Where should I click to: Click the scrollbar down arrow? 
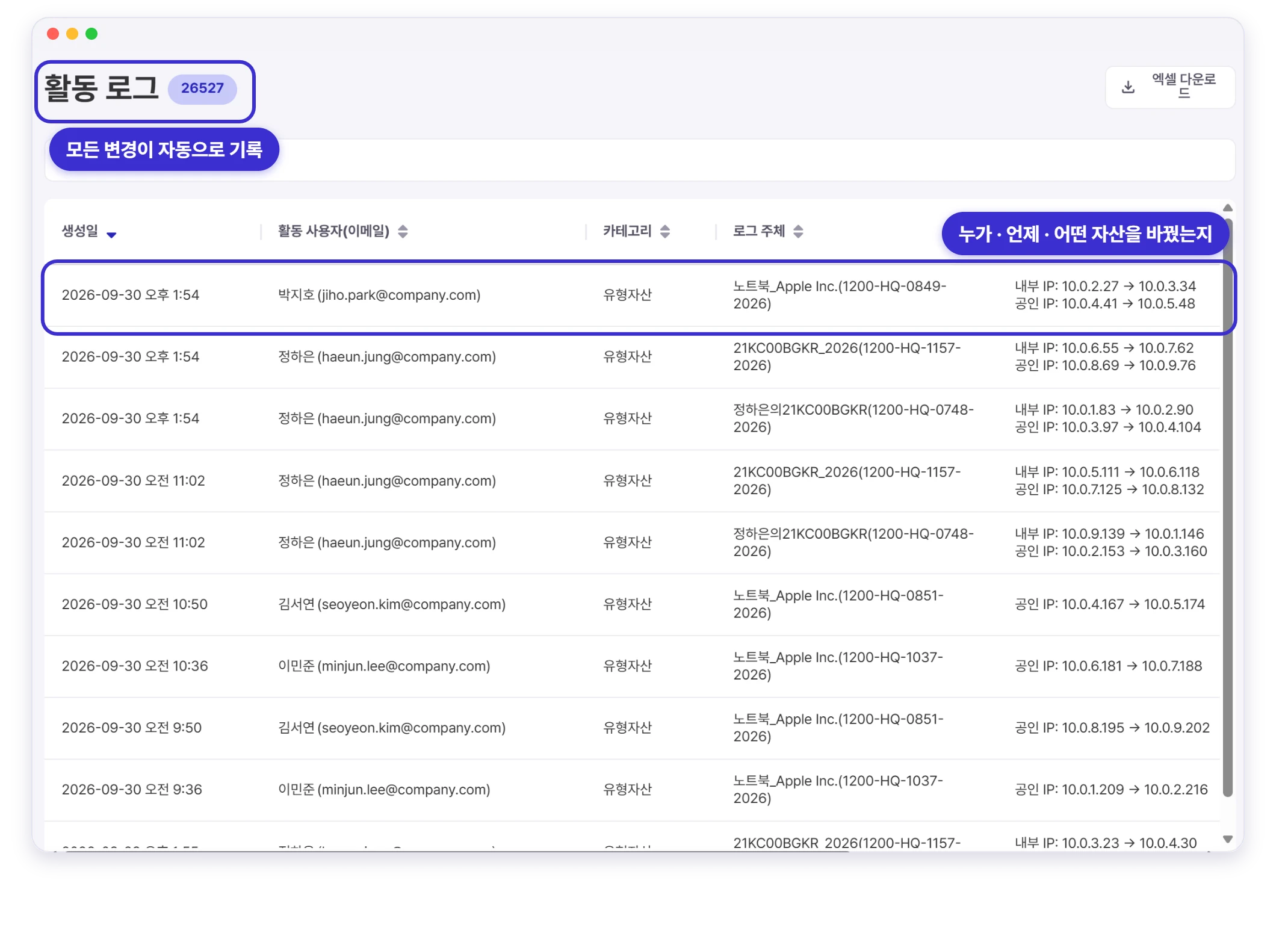tap(1228, 839)
